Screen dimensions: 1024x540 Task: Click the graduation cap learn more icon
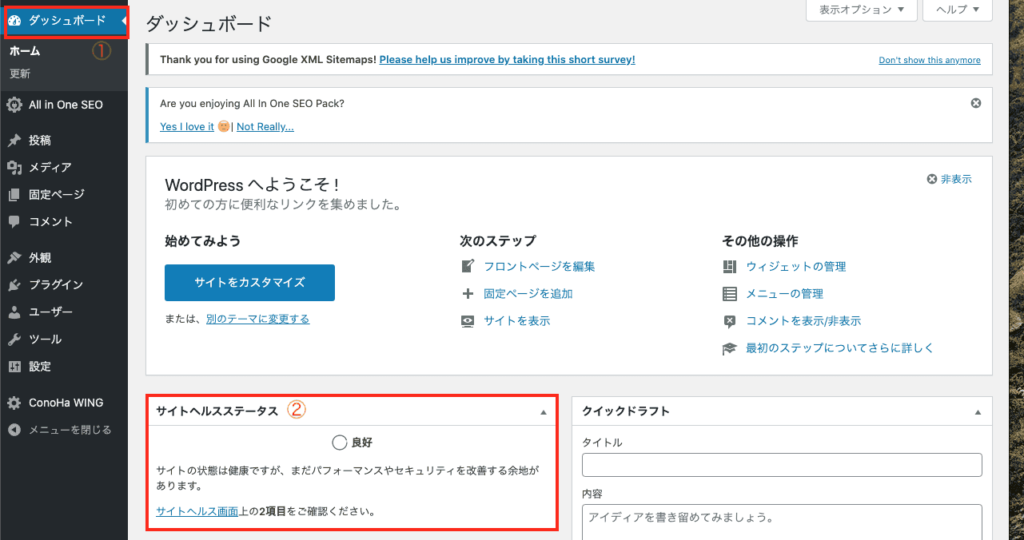[x=729, y=349]
